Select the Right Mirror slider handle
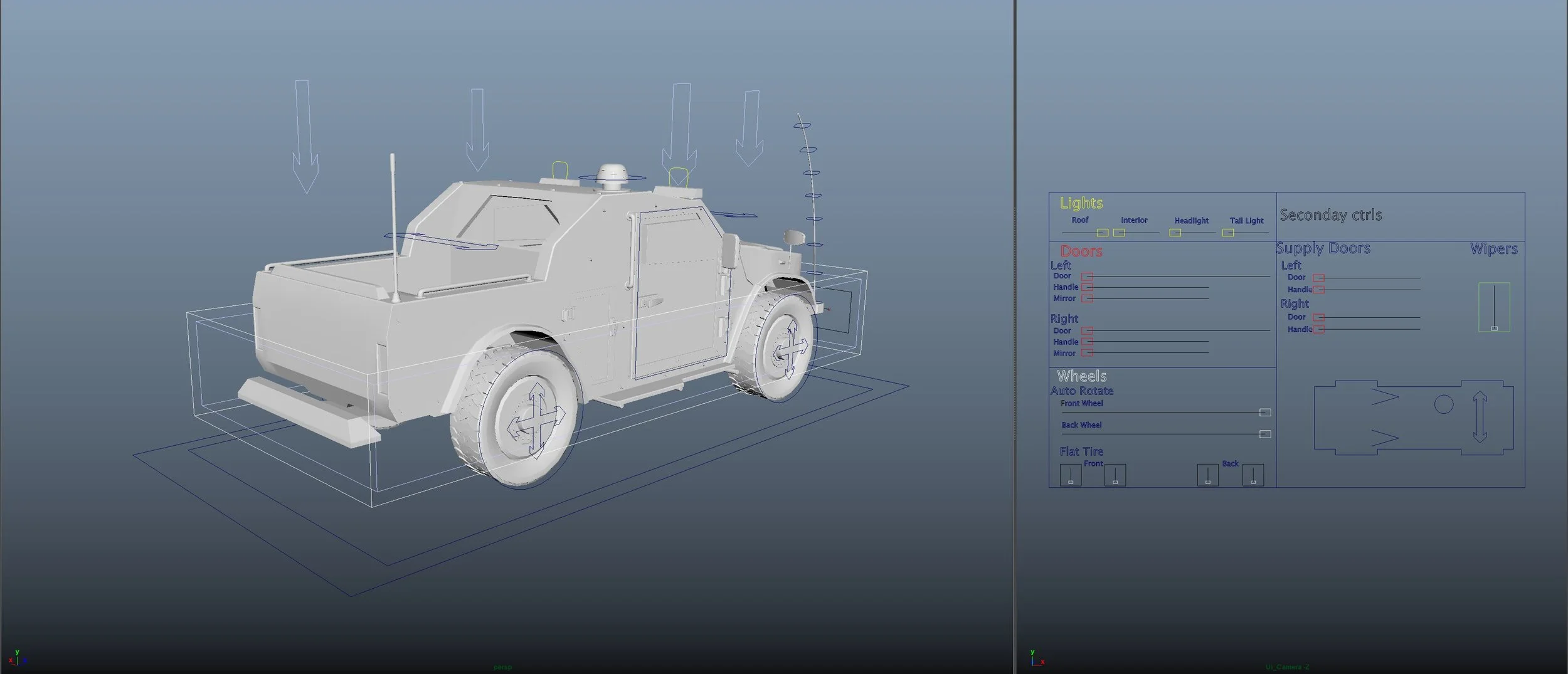The image size is (1568, 674). pyautogui.click(x=1087, y=353)
